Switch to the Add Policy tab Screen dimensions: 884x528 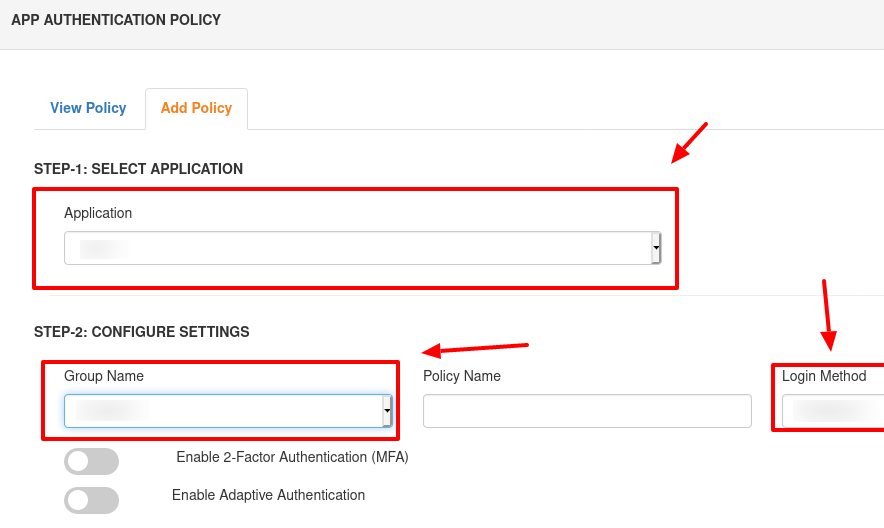point(196,108)
